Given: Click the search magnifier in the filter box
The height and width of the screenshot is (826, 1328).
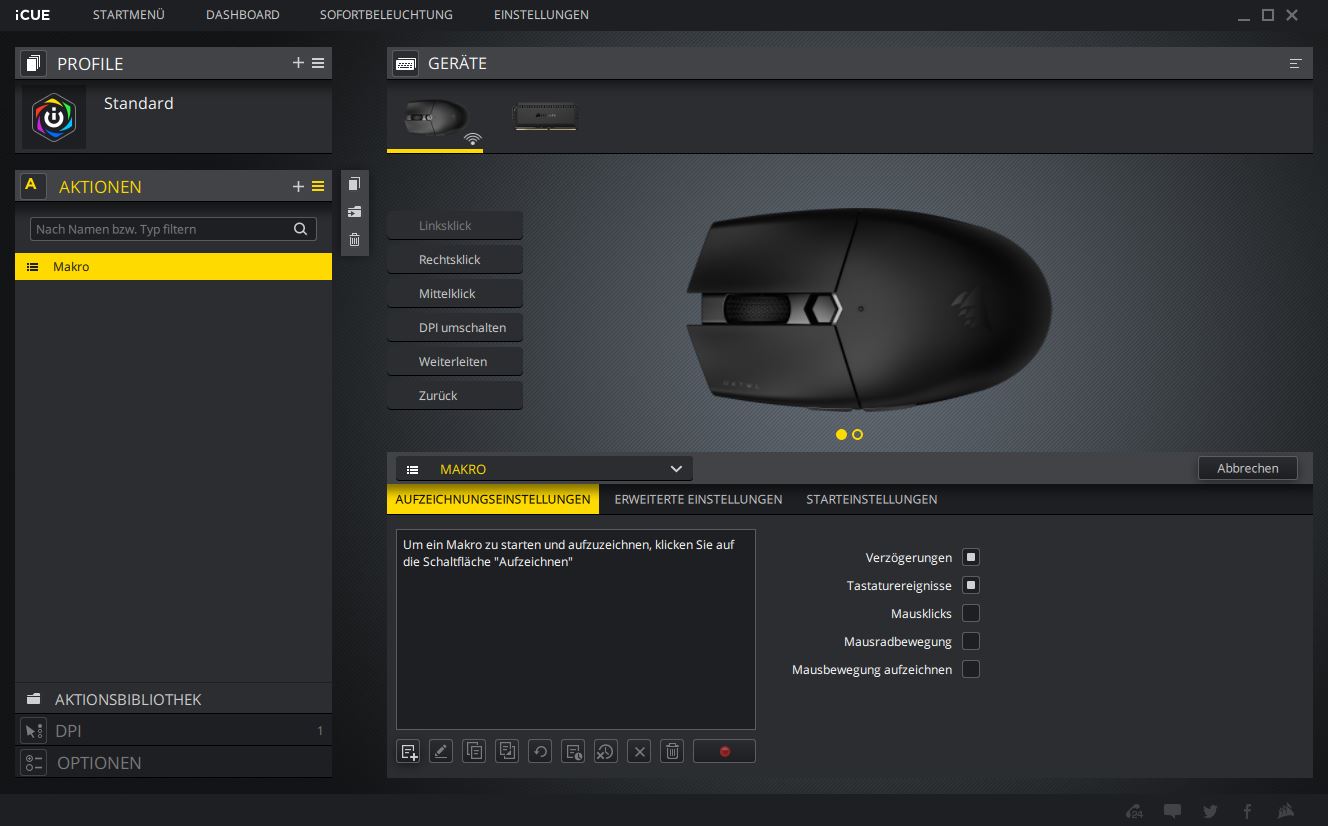Looking at the screenshot, I should (x=300, y=229).
